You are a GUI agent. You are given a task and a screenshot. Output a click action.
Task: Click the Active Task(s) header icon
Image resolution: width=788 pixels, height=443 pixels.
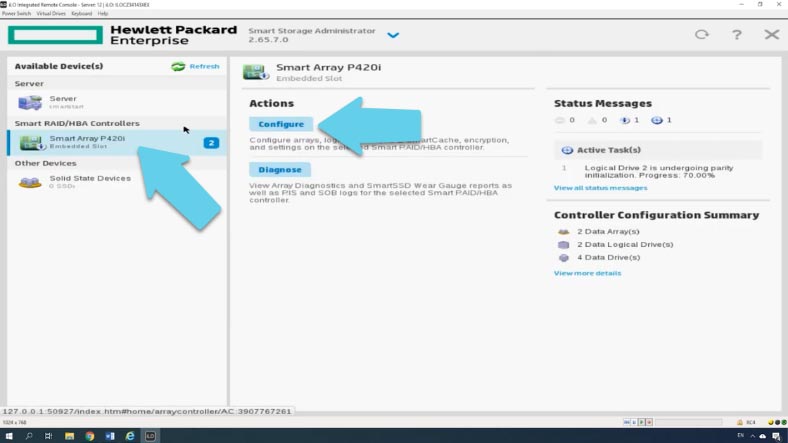567,150
